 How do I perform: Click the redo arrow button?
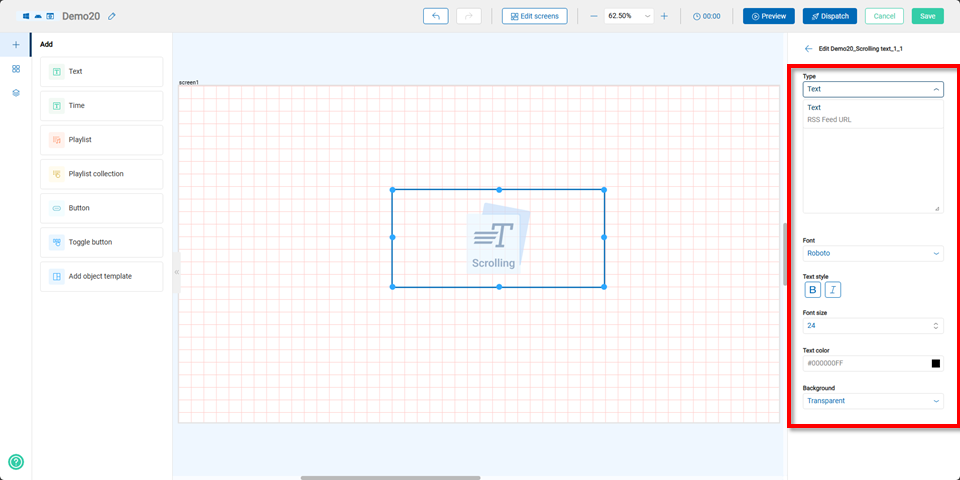[468, 16]
